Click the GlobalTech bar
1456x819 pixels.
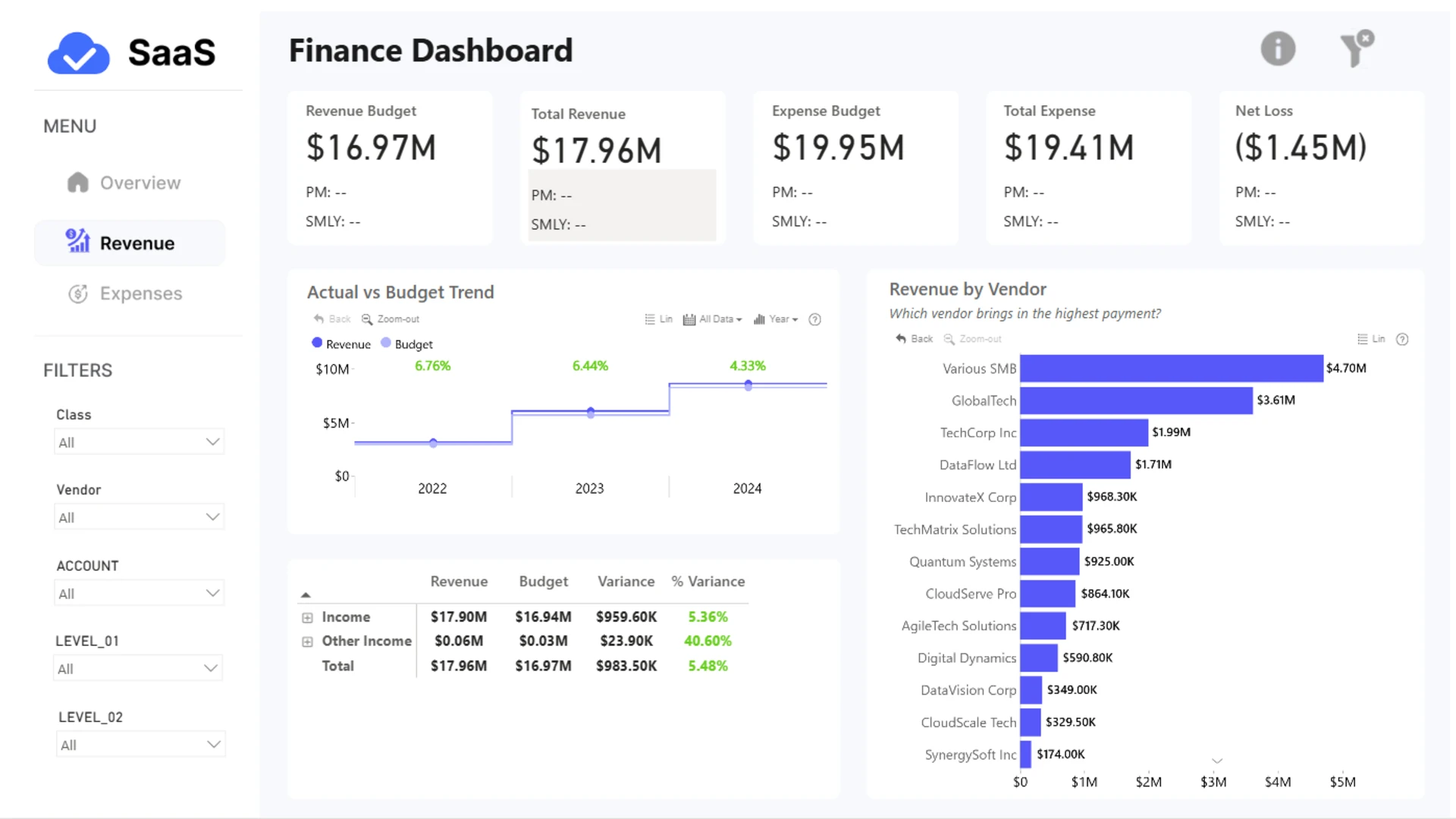click(1136, 400)
